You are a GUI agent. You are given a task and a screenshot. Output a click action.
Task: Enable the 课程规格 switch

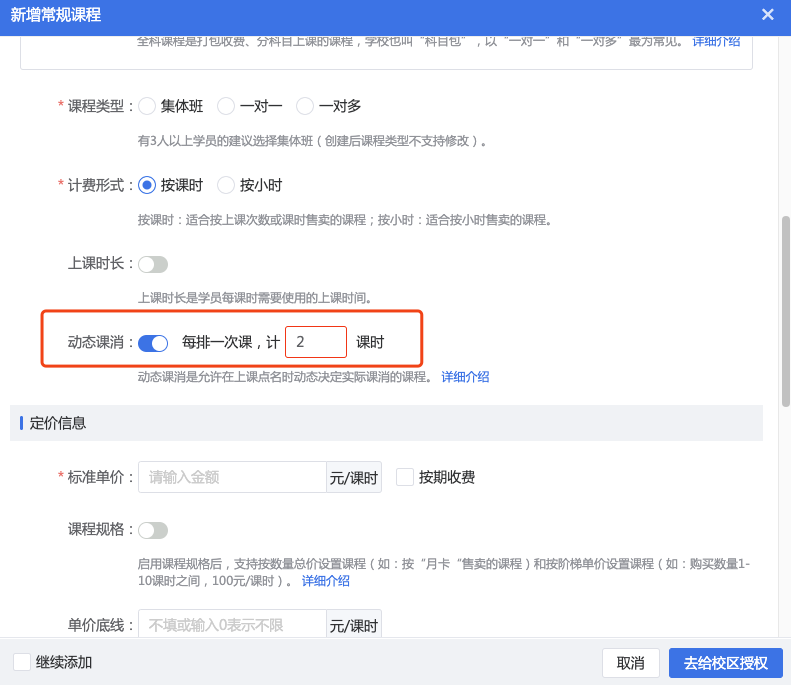[153, 530]
